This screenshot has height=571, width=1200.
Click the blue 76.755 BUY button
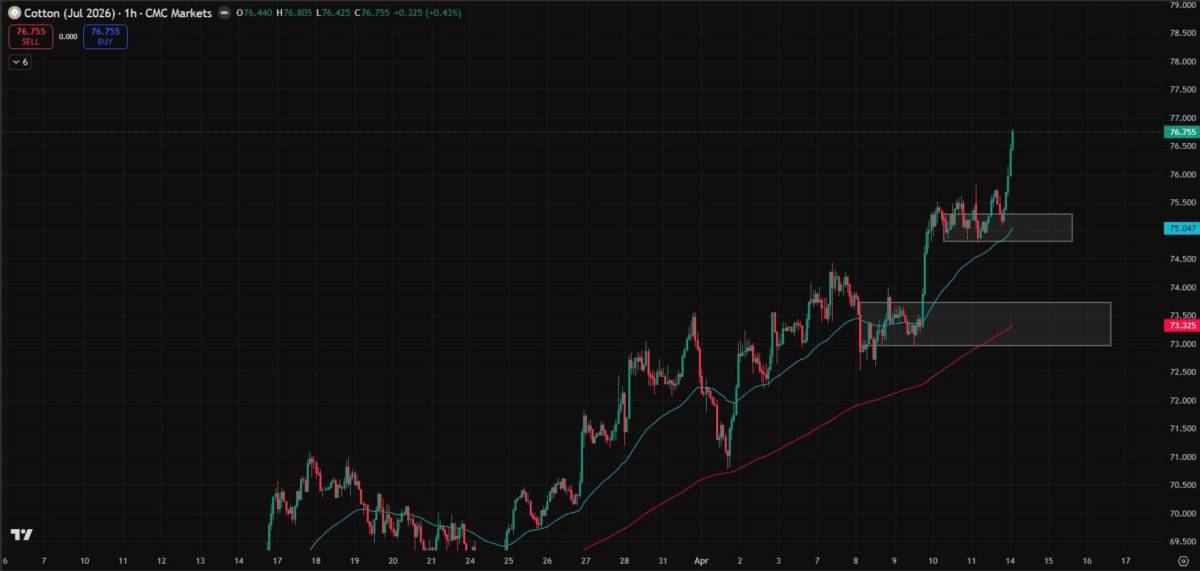(x=105, y=37)
